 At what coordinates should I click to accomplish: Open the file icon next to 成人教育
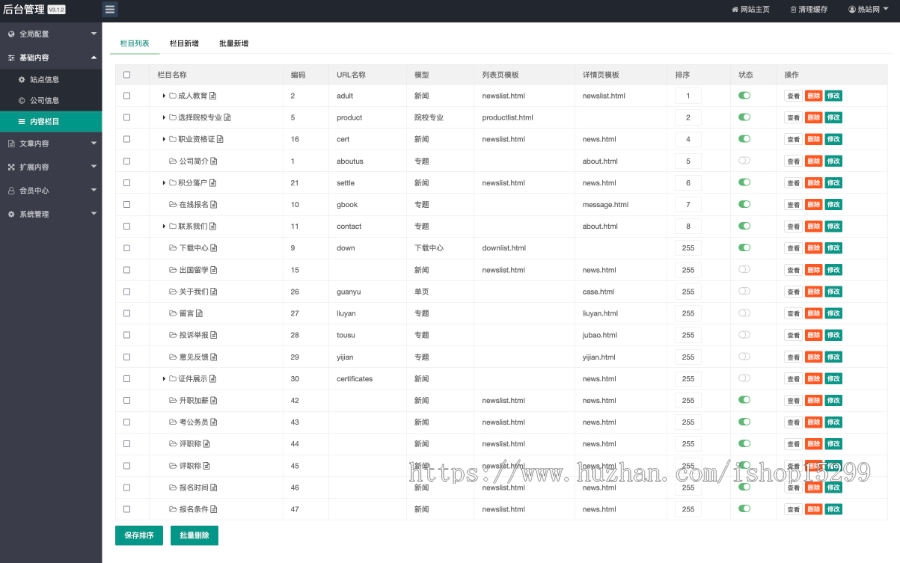pyautogui.click(x=212, y=96)
